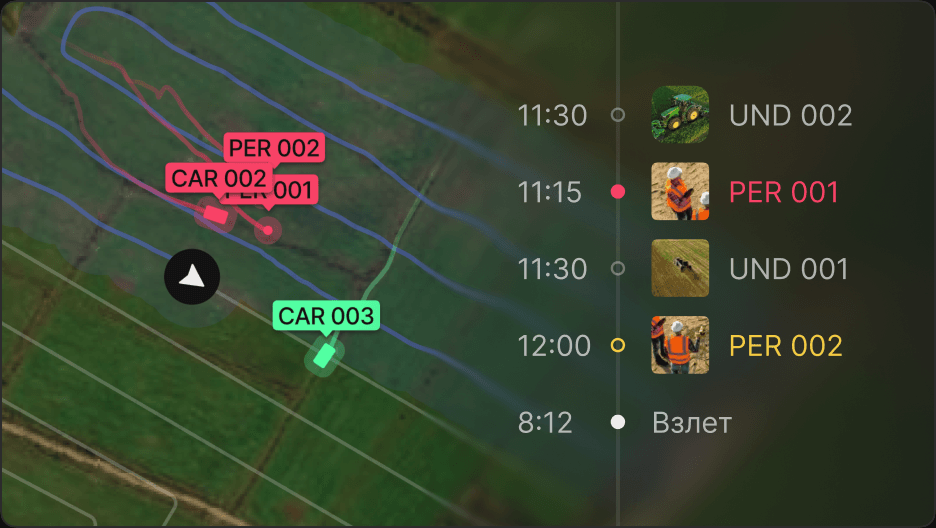This screenshot has height=528, width=936.
Task: Select the green CAR 003 vehicle marker
Action: (324, 355)
